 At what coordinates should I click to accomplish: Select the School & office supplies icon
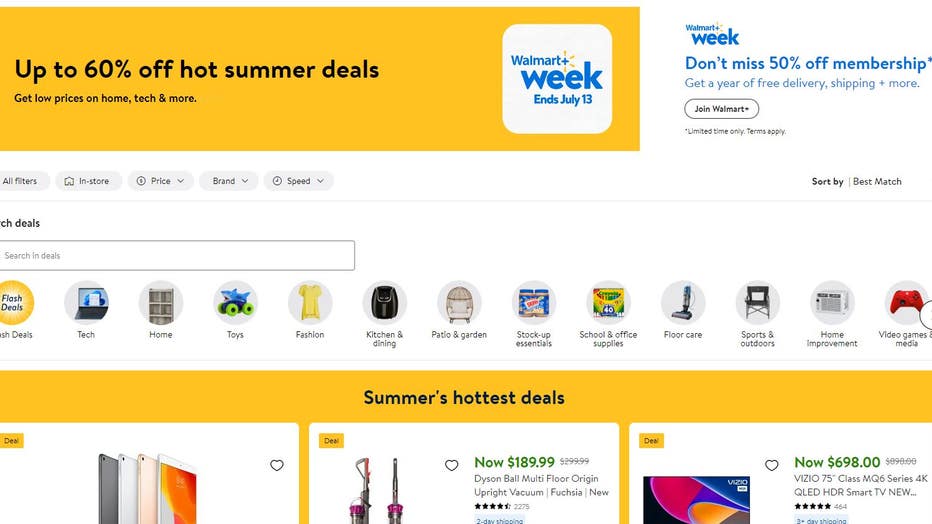tap(608, 302)
